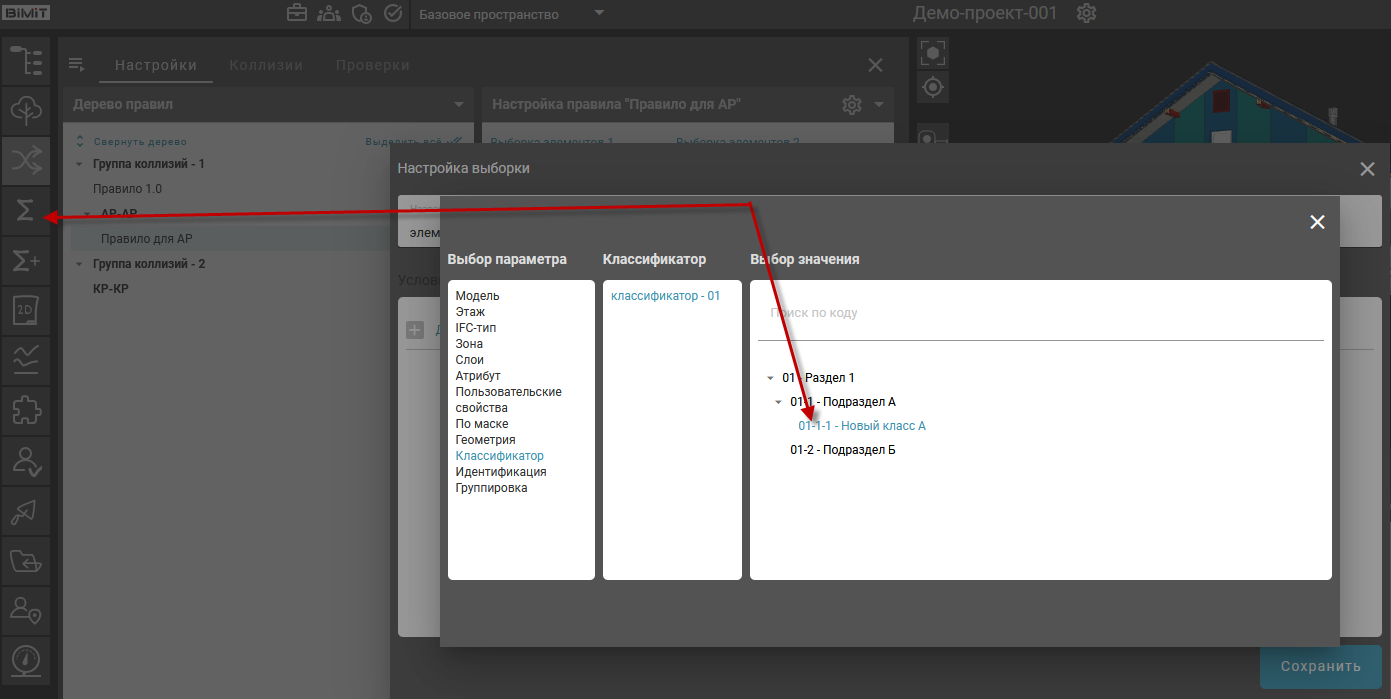
Task: Select the Атрибут parameter
Action: [x=478, y=376]
